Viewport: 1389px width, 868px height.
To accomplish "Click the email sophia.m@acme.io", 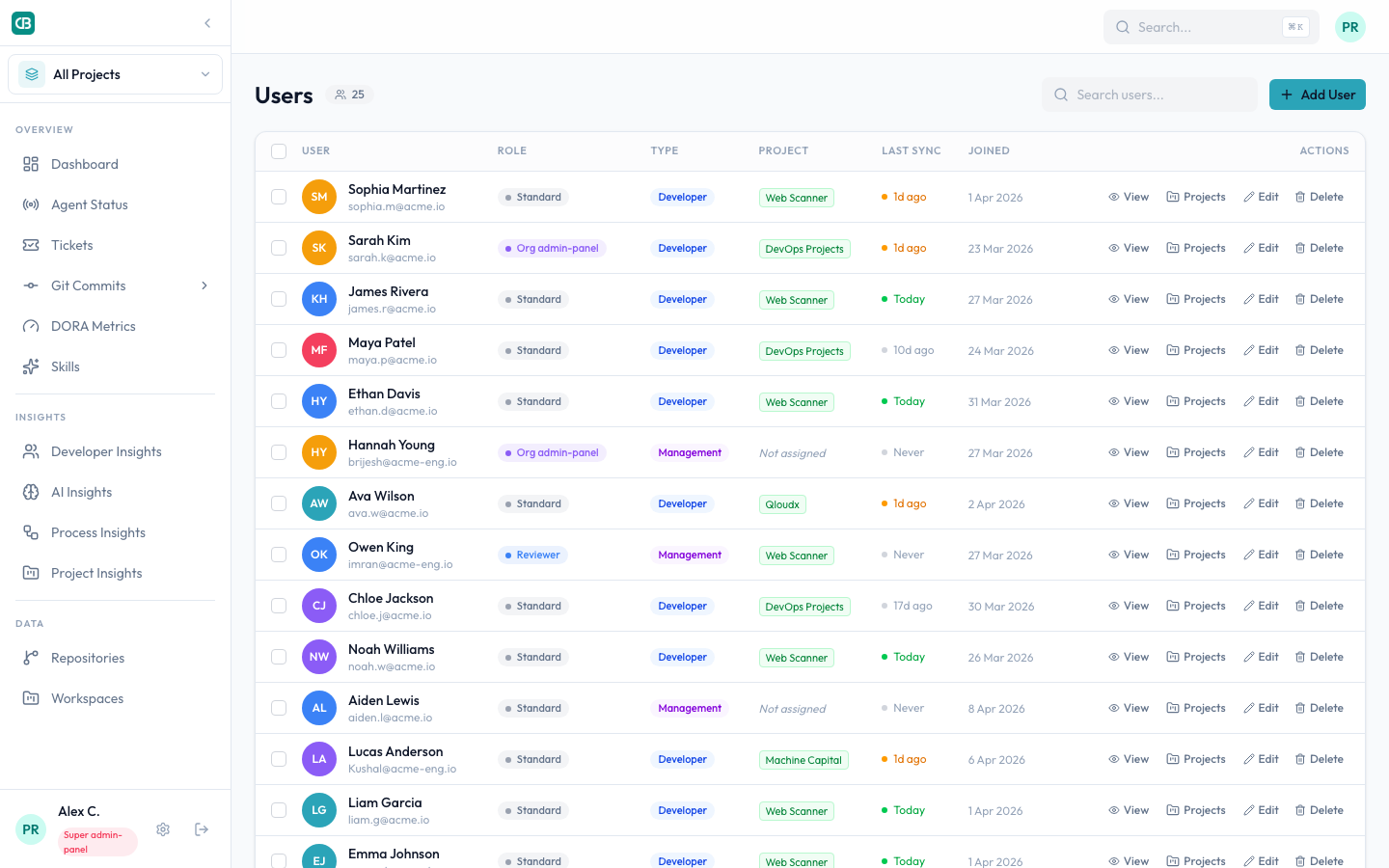I will [396, 206].
